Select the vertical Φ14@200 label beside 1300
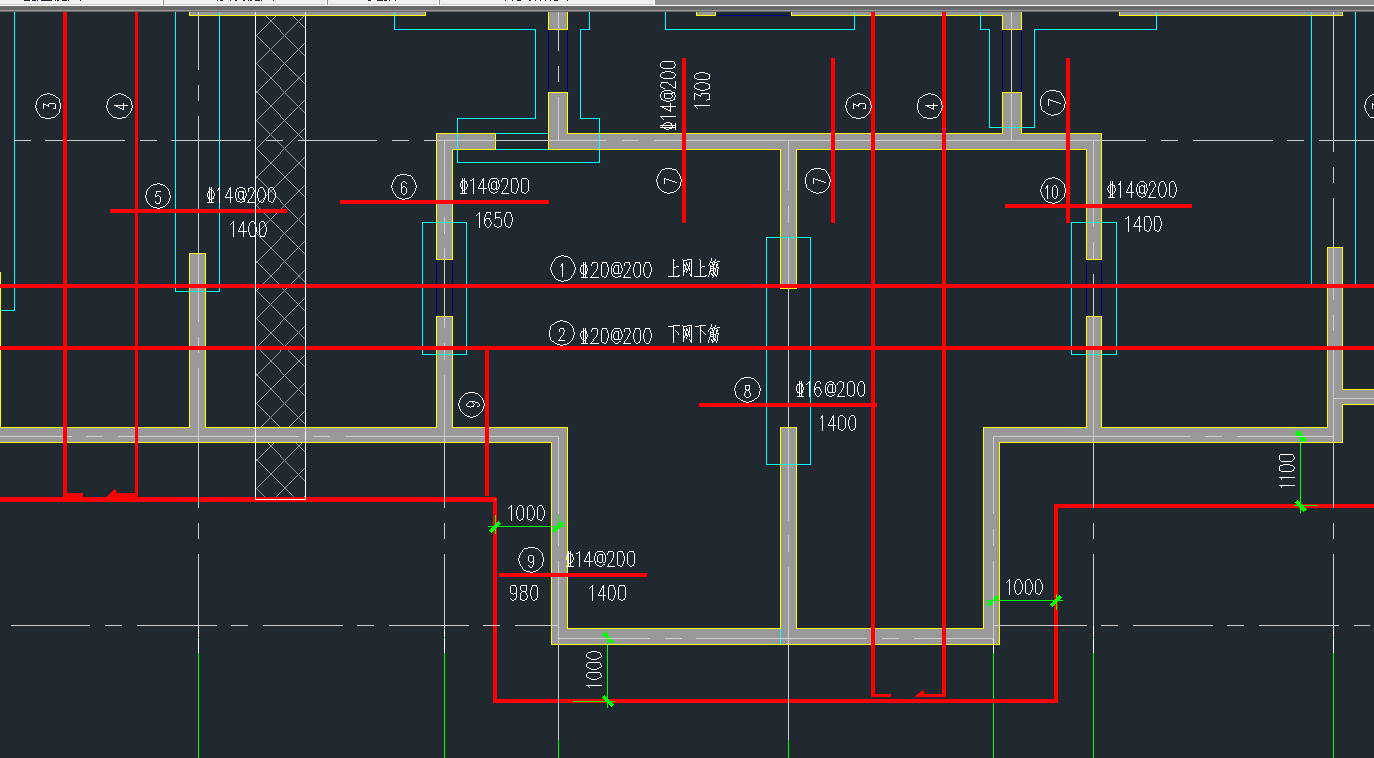The height and width of the screenshot is (758, 1374). 669,96
